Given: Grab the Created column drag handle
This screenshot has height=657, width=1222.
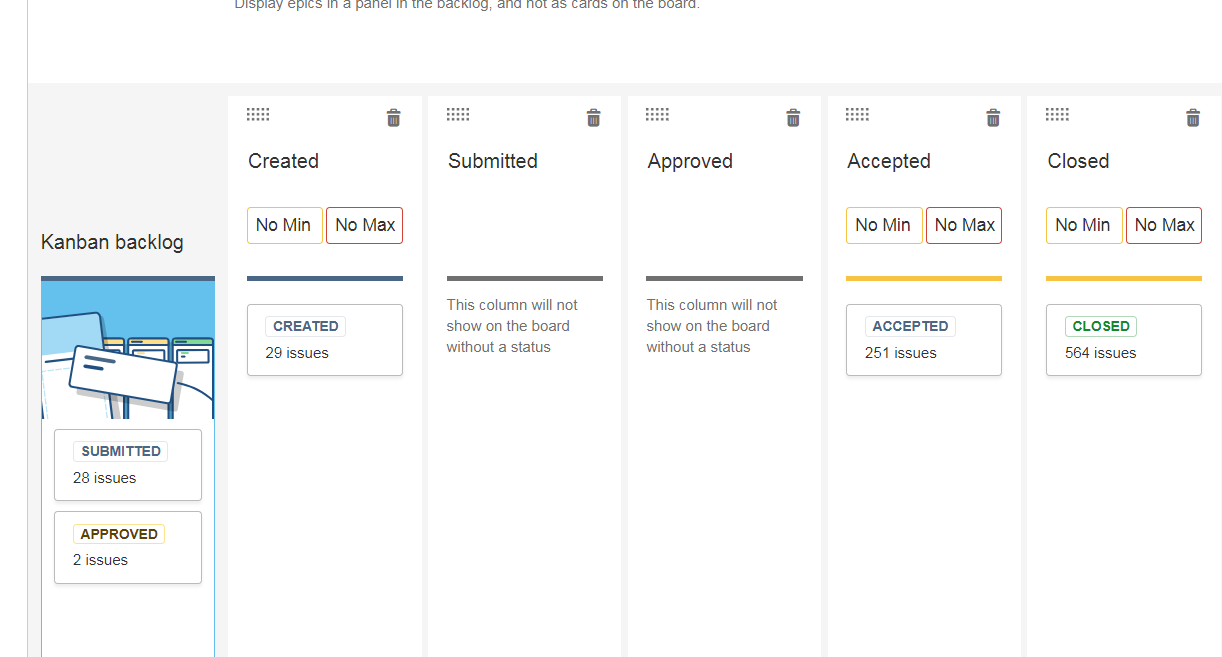Looking at the screenshot, I should coord(258,114).
